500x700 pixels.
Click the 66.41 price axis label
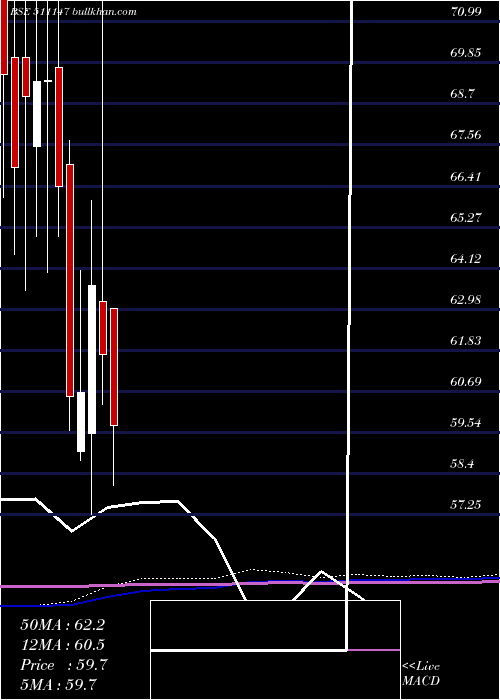coord(466,177)
